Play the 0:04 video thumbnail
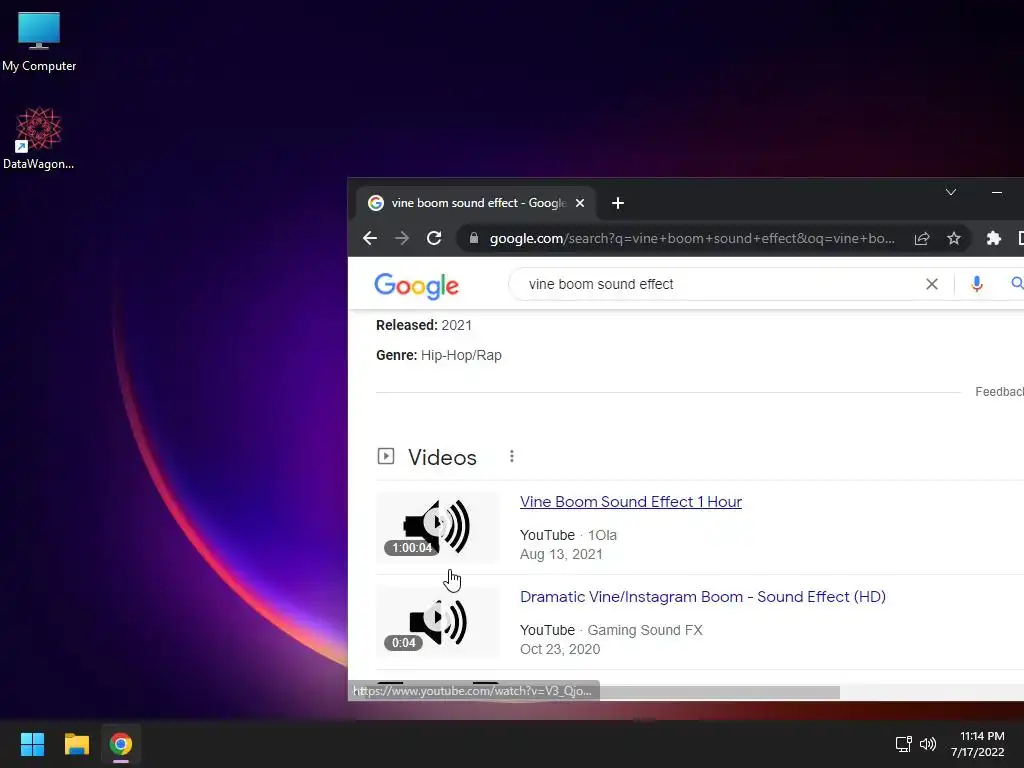1024x768 pixels. click(x=438, y=622)
